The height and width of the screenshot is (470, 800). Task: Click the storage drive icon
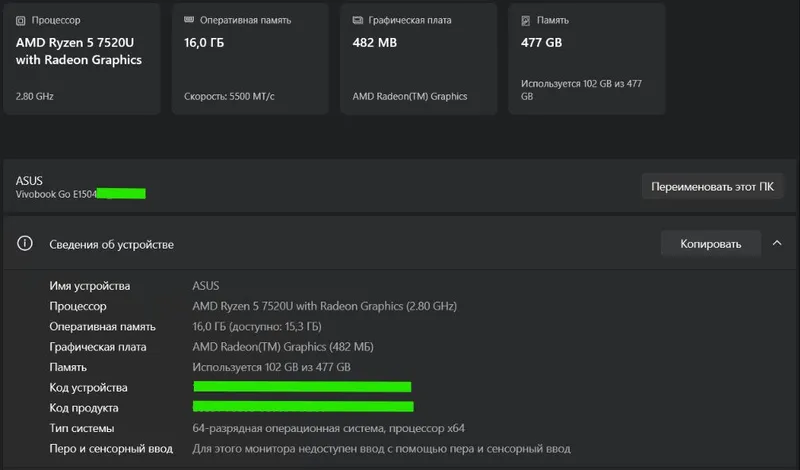526,20
